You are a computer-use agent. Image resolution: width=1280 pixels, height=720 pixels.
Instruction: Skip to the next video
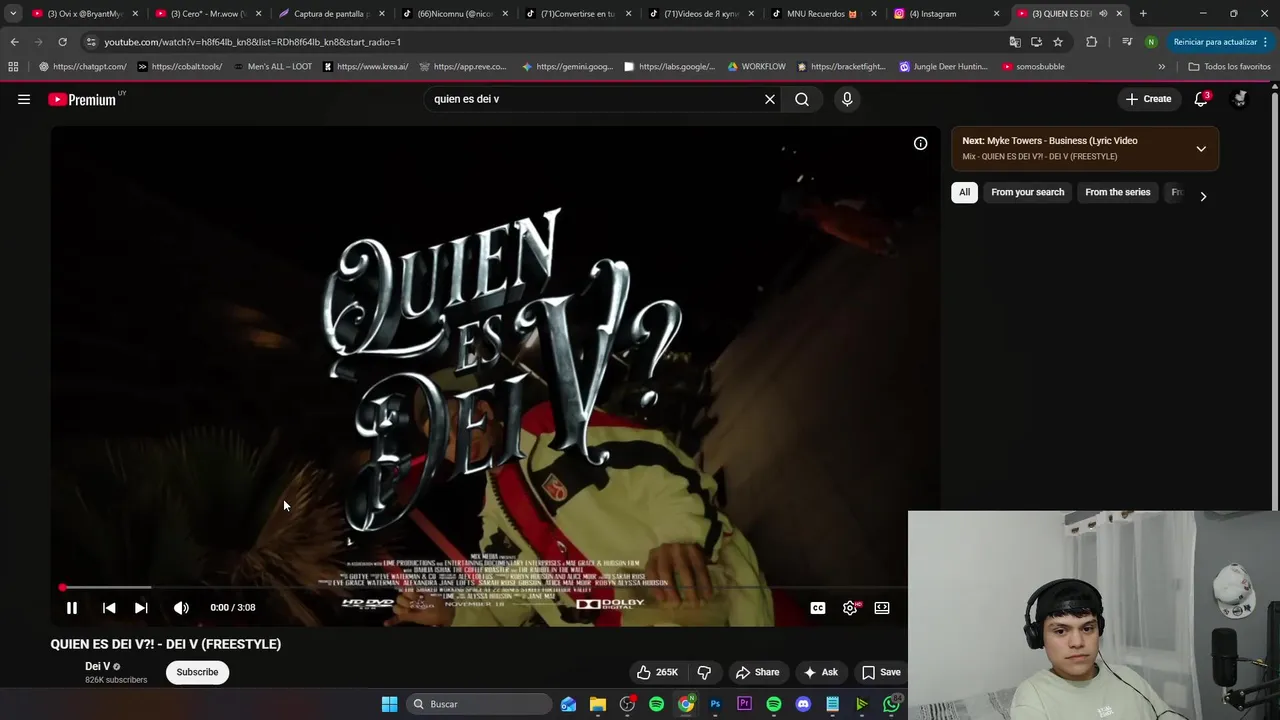coord(141,607)
